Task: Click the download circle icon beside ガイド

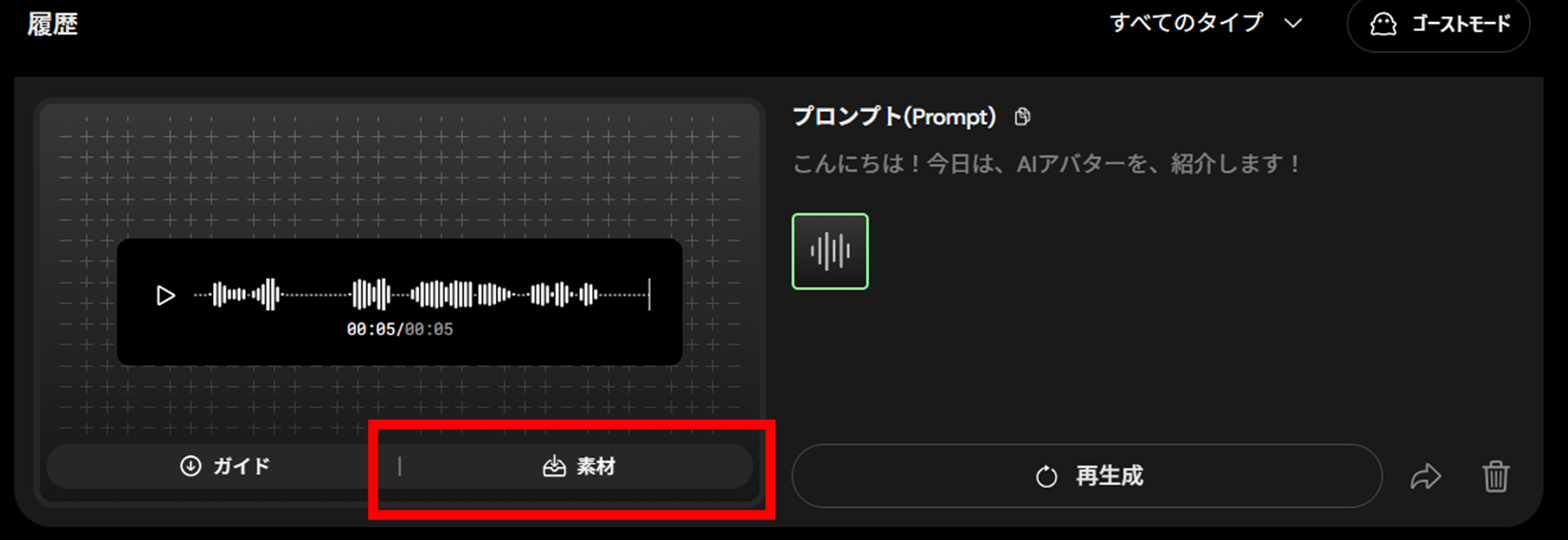Action: (x=190, y=466)
